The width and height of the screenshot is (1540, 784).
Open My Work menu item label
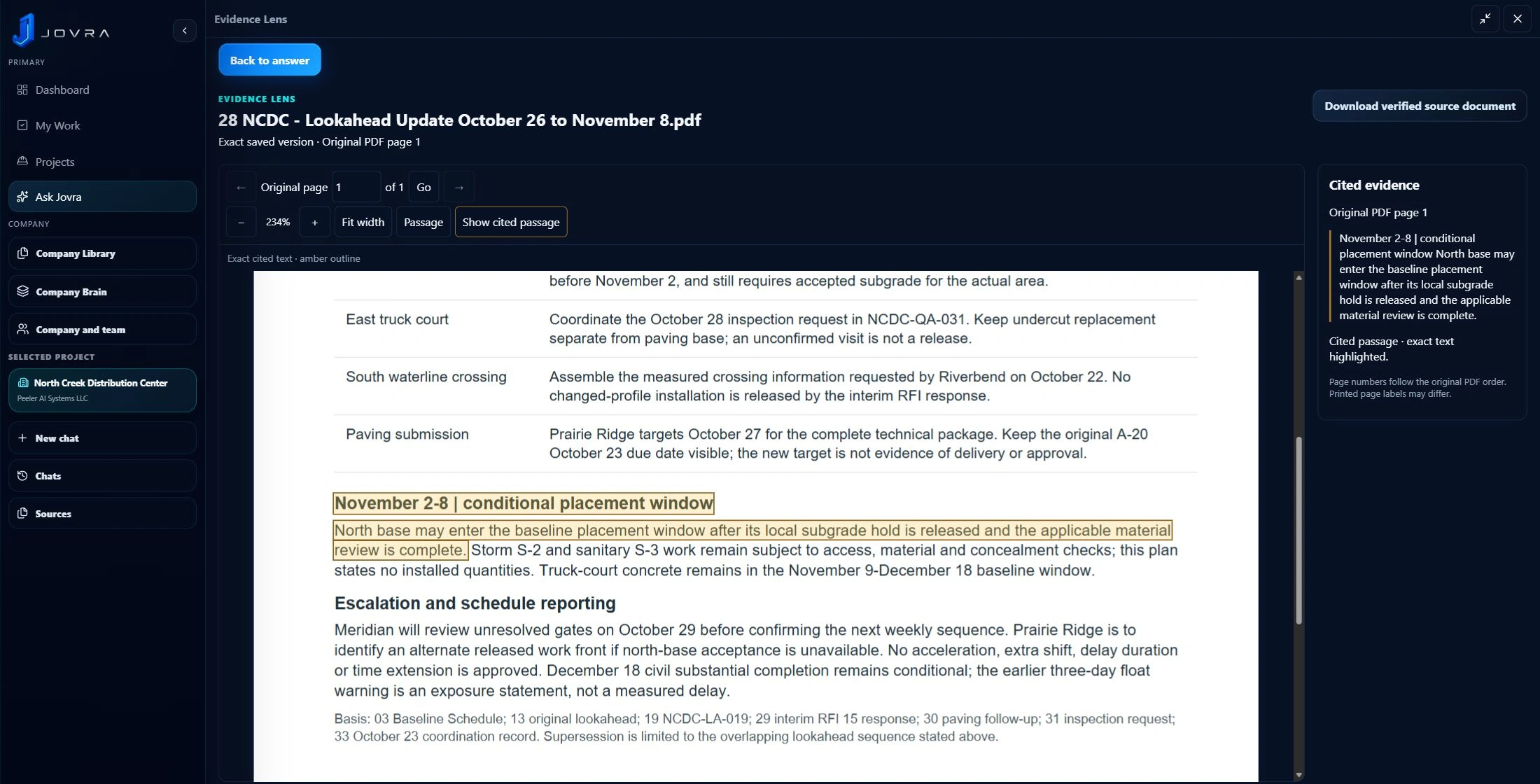coord(57,125)
